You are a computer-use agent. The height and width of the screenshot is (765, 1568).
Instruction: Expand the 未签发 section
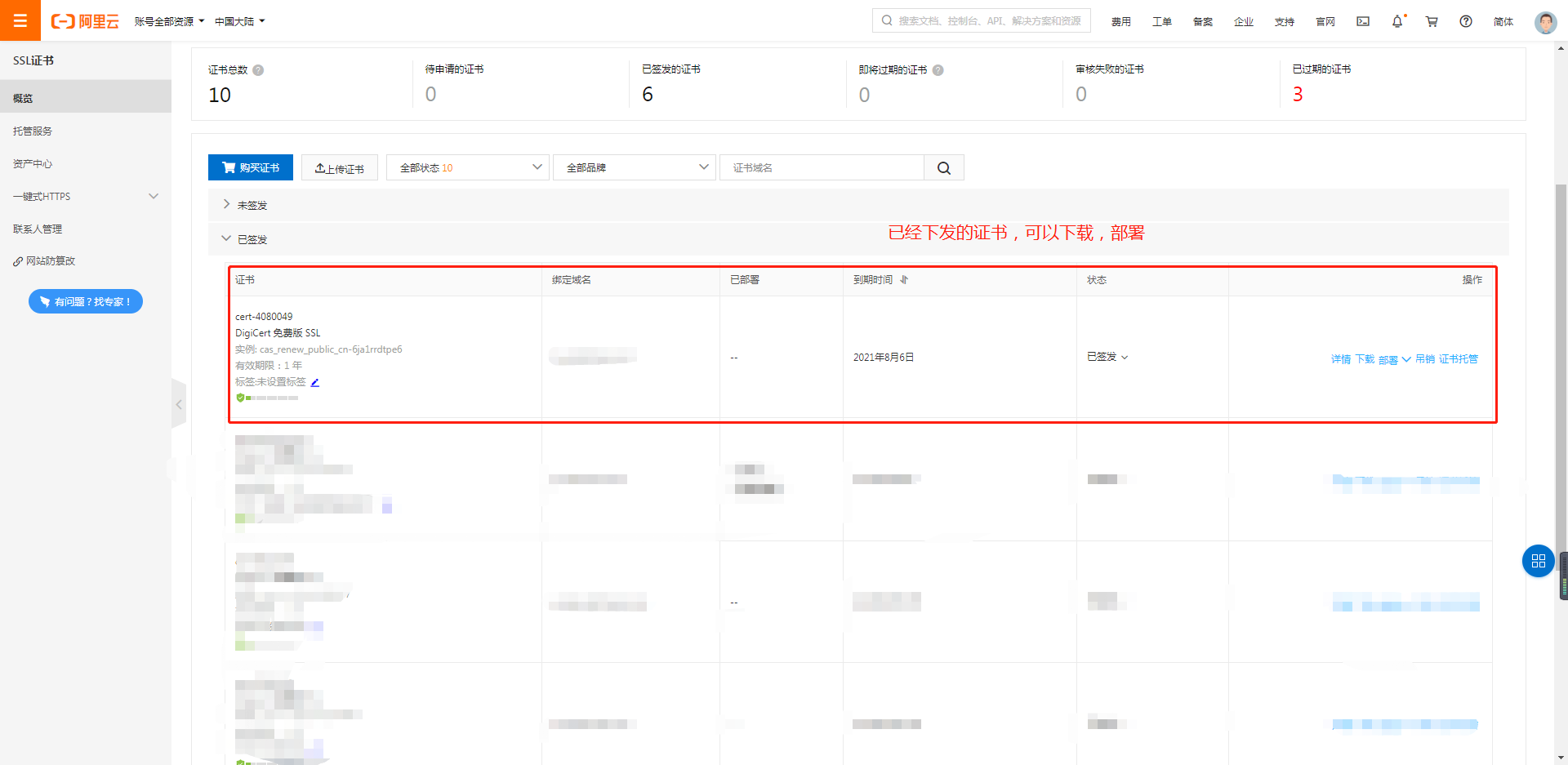[x=227, y=205]
